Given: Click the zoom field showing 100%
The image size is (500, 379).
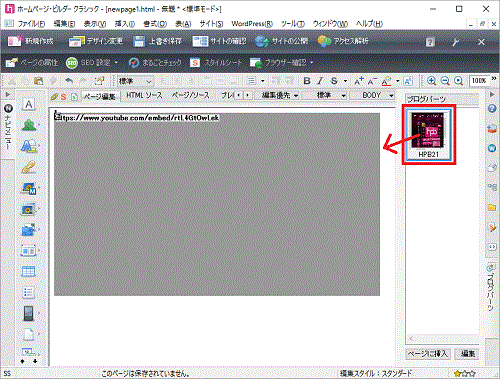Looking at the screenshot, I should [479, 81].
